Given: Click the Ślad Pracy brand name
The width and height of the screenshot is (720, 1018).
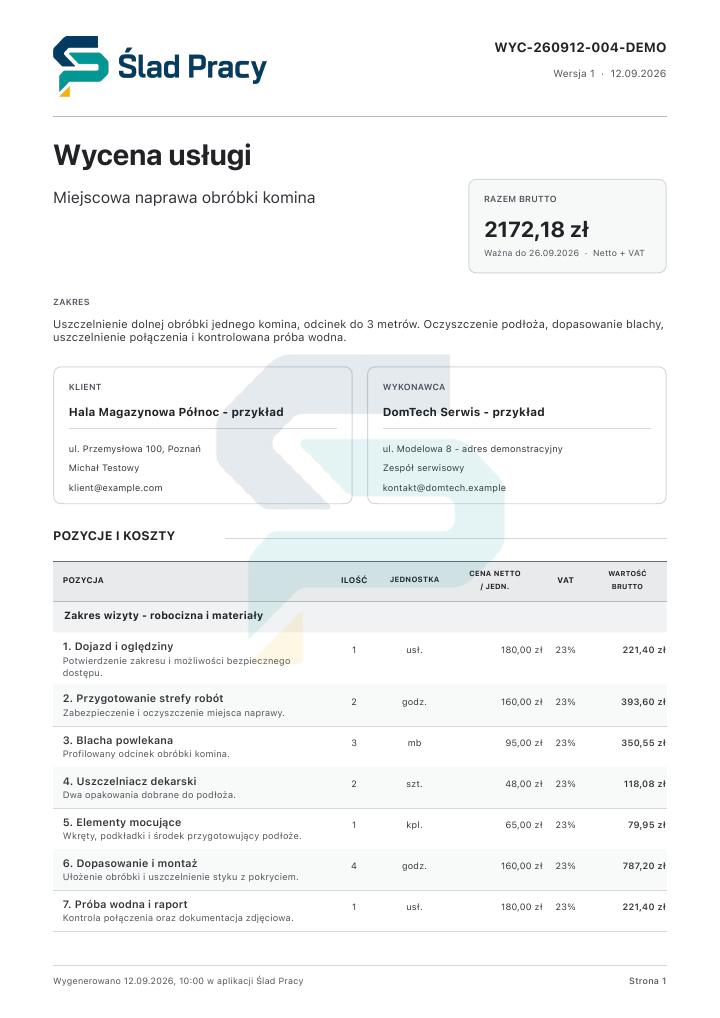Looking at the screenshot, I should click(x=192, y=68).
